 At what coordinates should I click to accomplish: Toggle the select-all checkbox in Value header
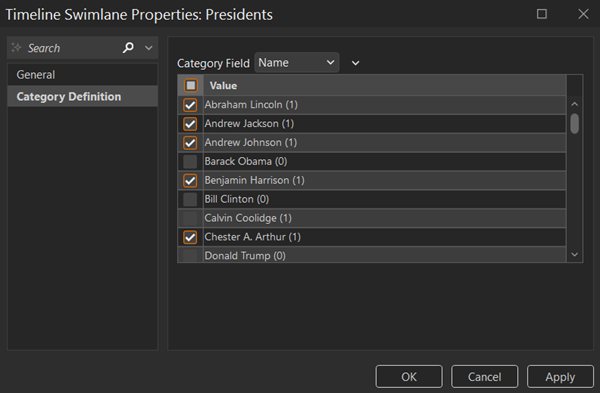(191, 85)
